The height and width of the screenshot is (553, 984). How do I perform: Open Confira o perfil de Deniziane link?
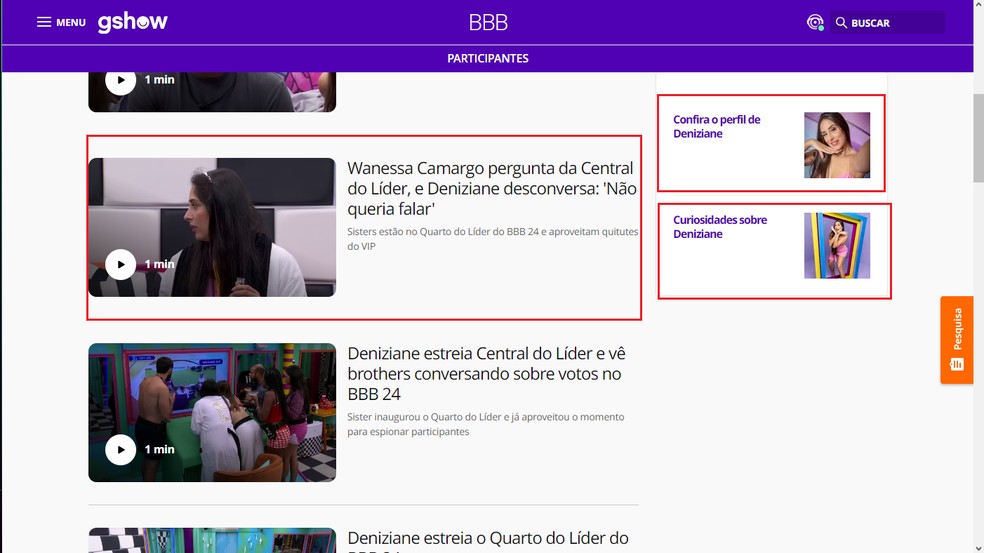(717, 126)
